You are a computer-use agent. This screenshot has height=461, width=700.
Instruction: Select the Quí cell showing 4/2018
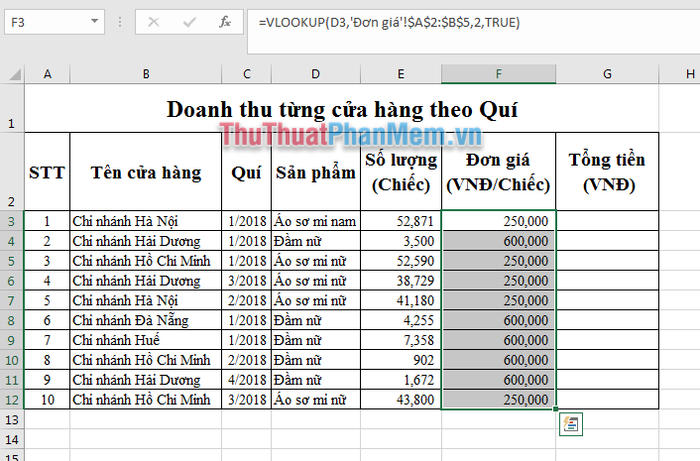(246, 379)
